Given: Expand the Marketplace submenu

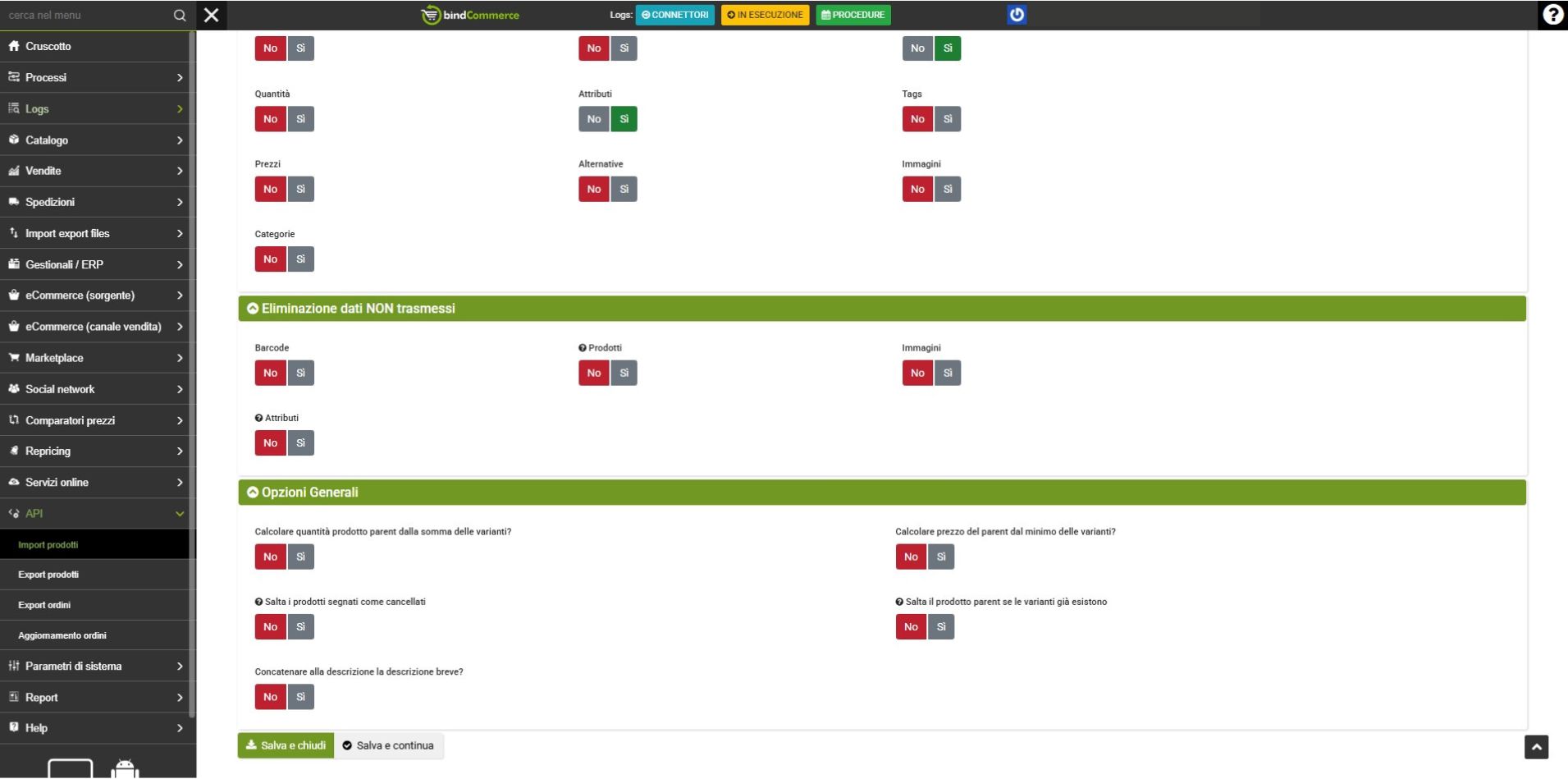Looking at the screenshot, I should (x=97, y=358).
